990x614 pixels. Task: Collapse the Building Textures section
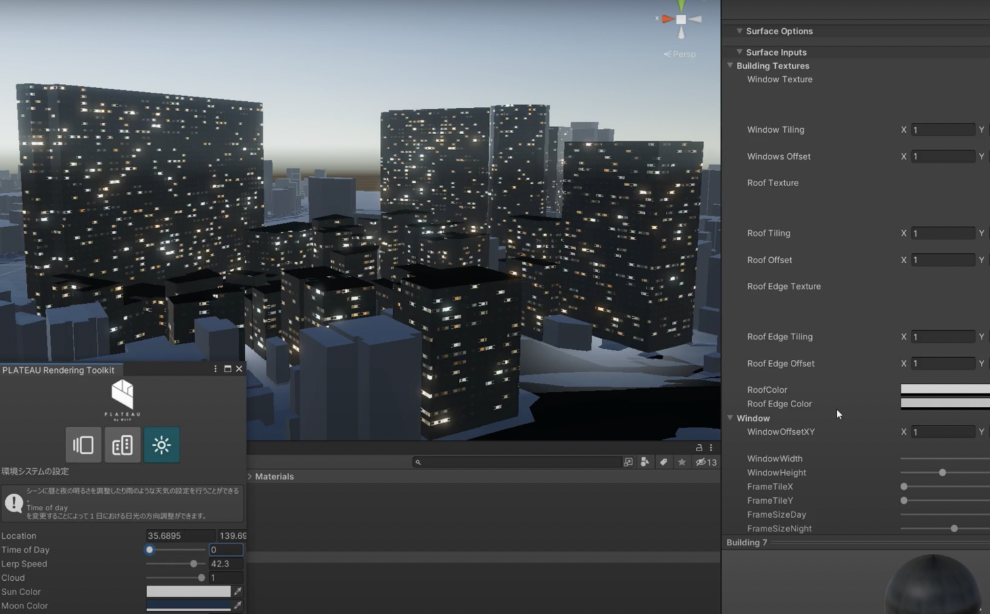click(x=731, y=65)
